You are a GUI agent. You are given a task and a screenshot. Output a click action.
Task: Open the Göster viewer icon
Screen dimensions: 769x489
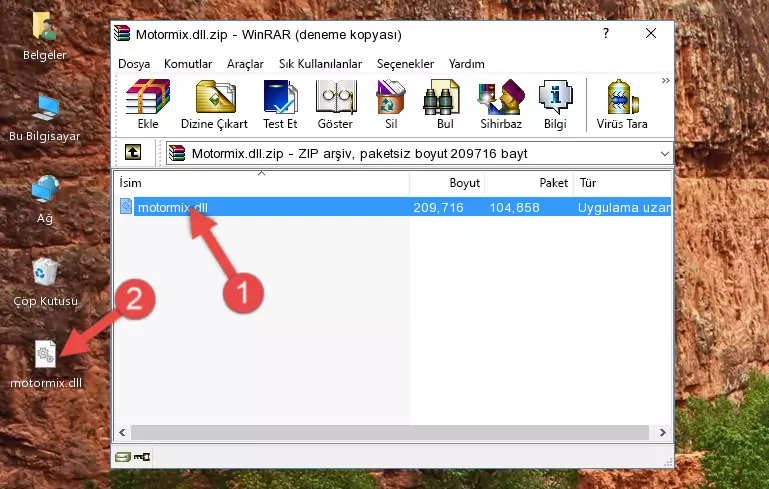click(x=335, y=104)
